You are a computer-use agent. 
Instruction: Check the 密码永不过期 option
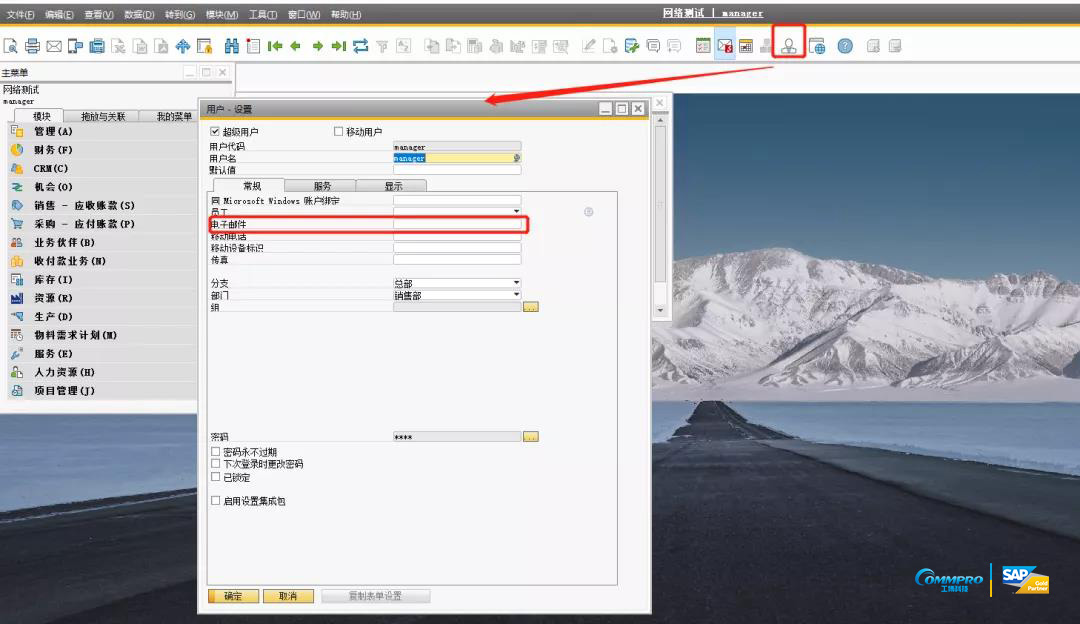coord(216,450)
